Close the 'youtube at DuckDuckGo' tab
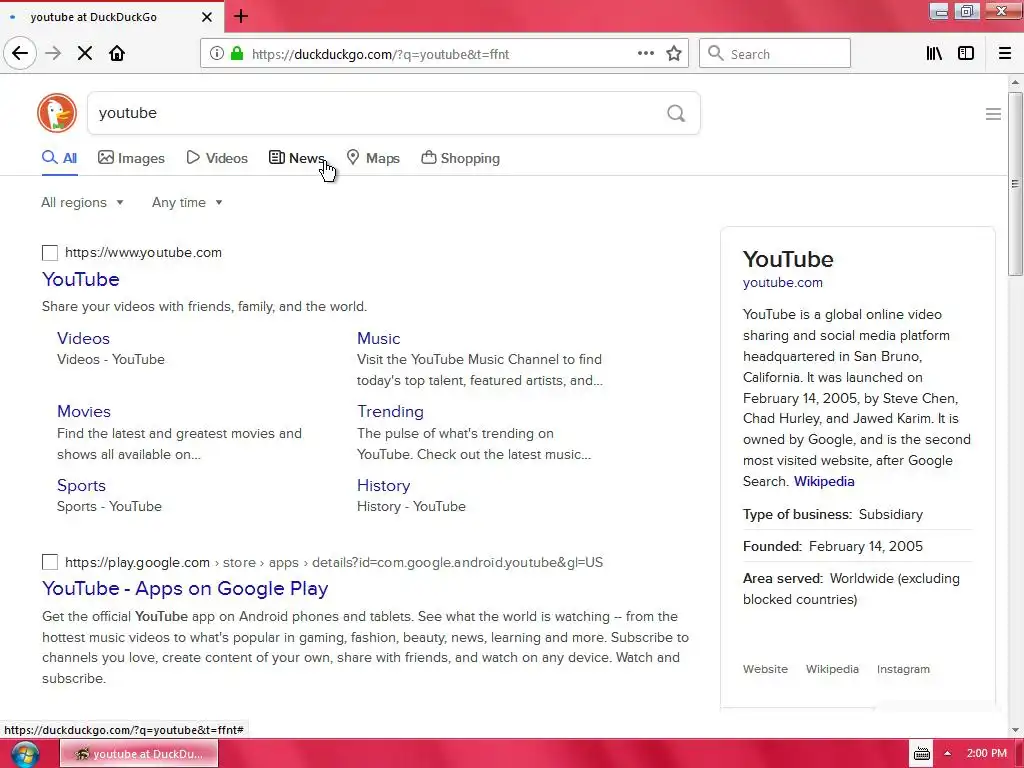The image size is (1024, 768). [206, 17]
